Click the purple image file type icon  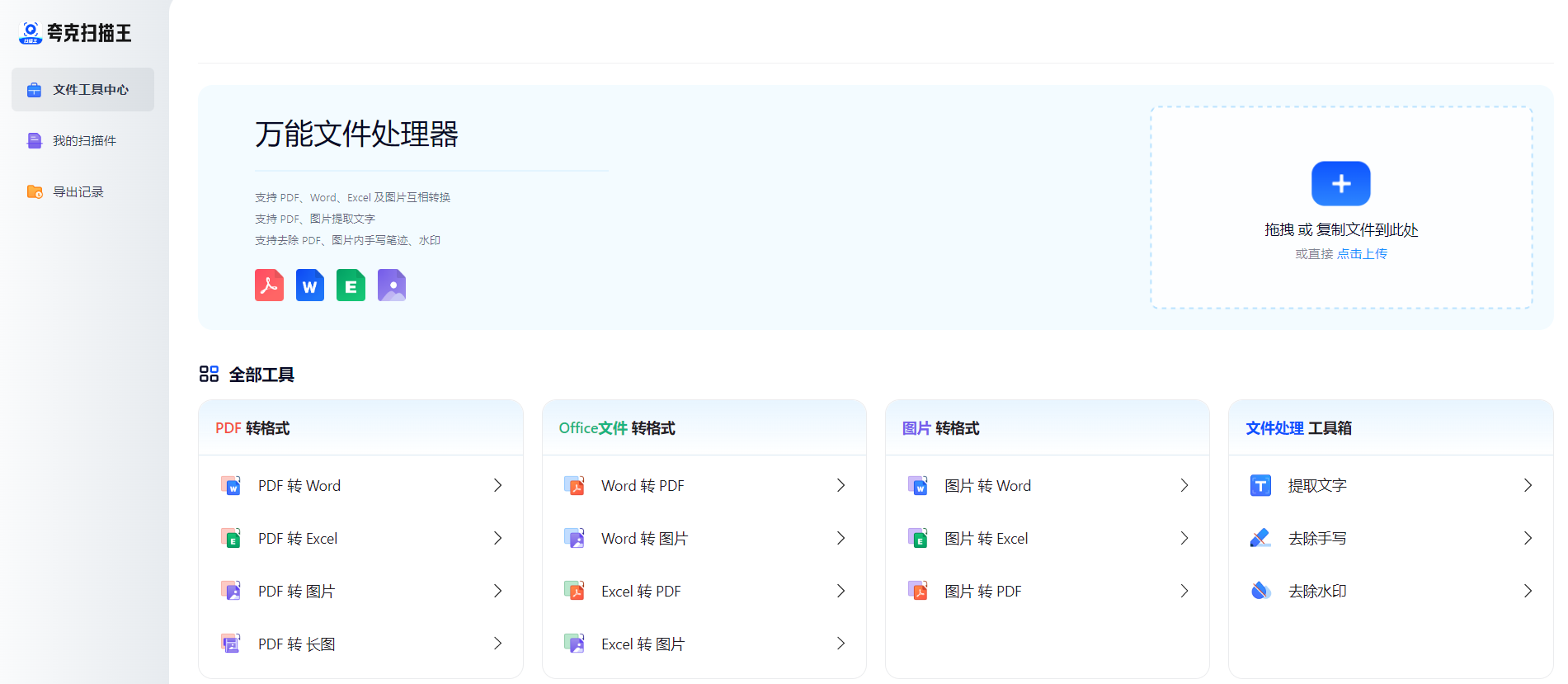click(392, 285)
